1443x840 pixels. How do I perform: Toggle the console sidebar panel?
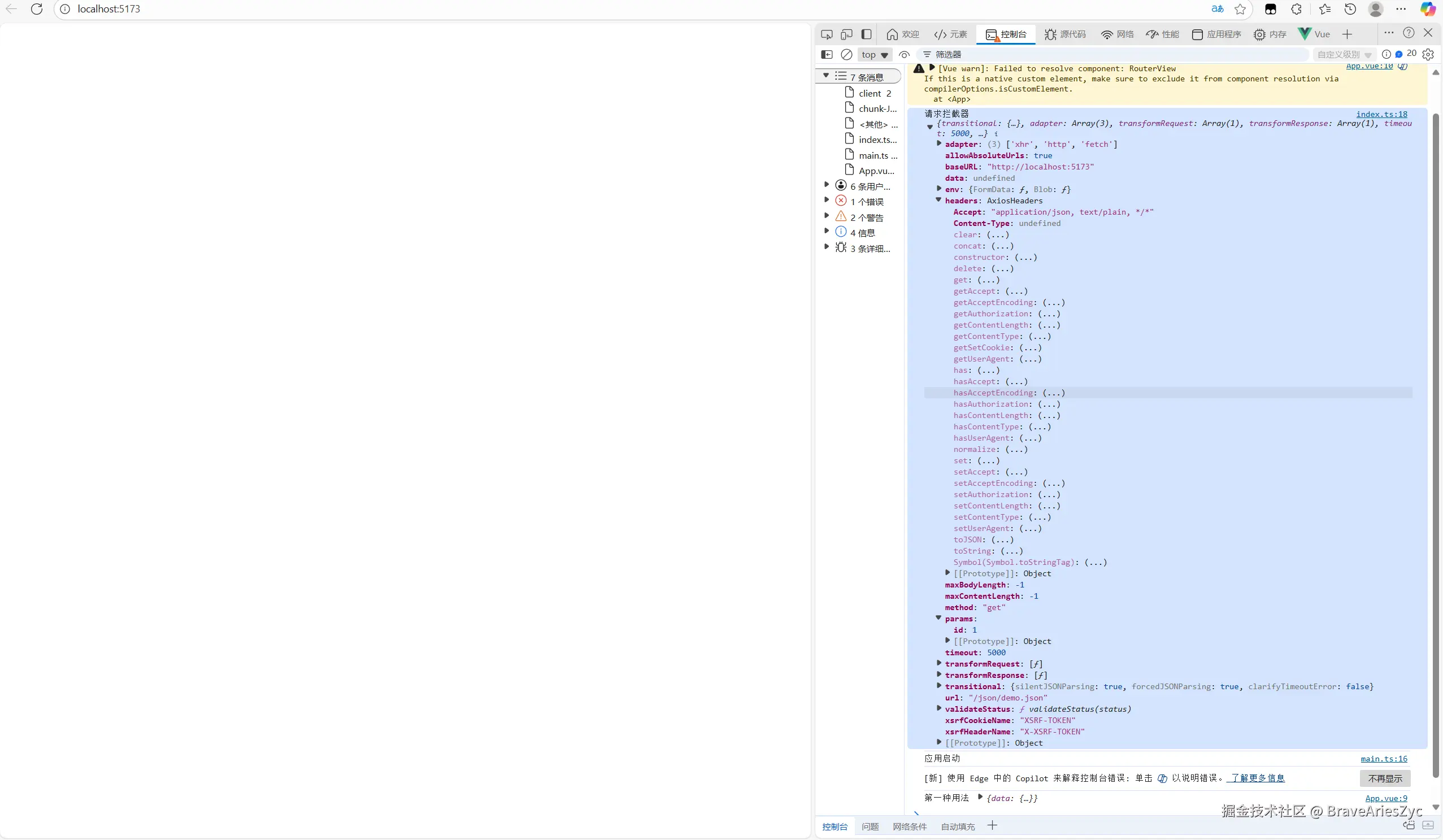click(x=826, y=54)
